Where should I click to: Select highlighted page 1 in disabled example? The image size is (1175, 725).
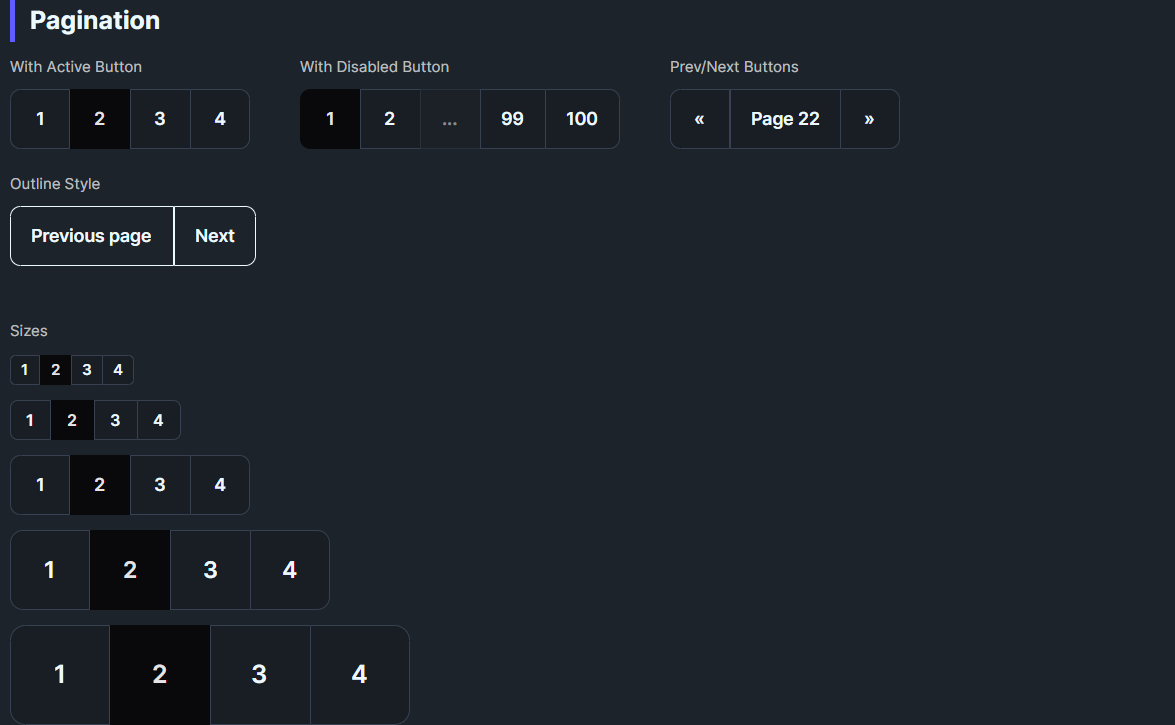pyautogui.click(x=329, y=118)
